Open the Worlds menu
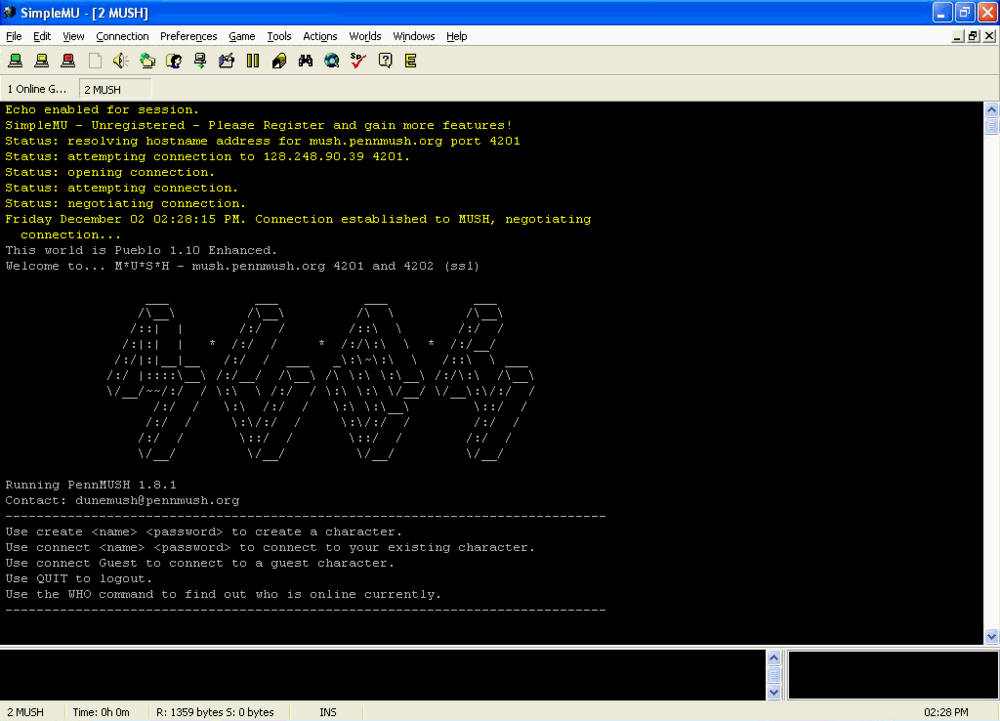Viewport: 1000px width, 721px height. (365, 36)
